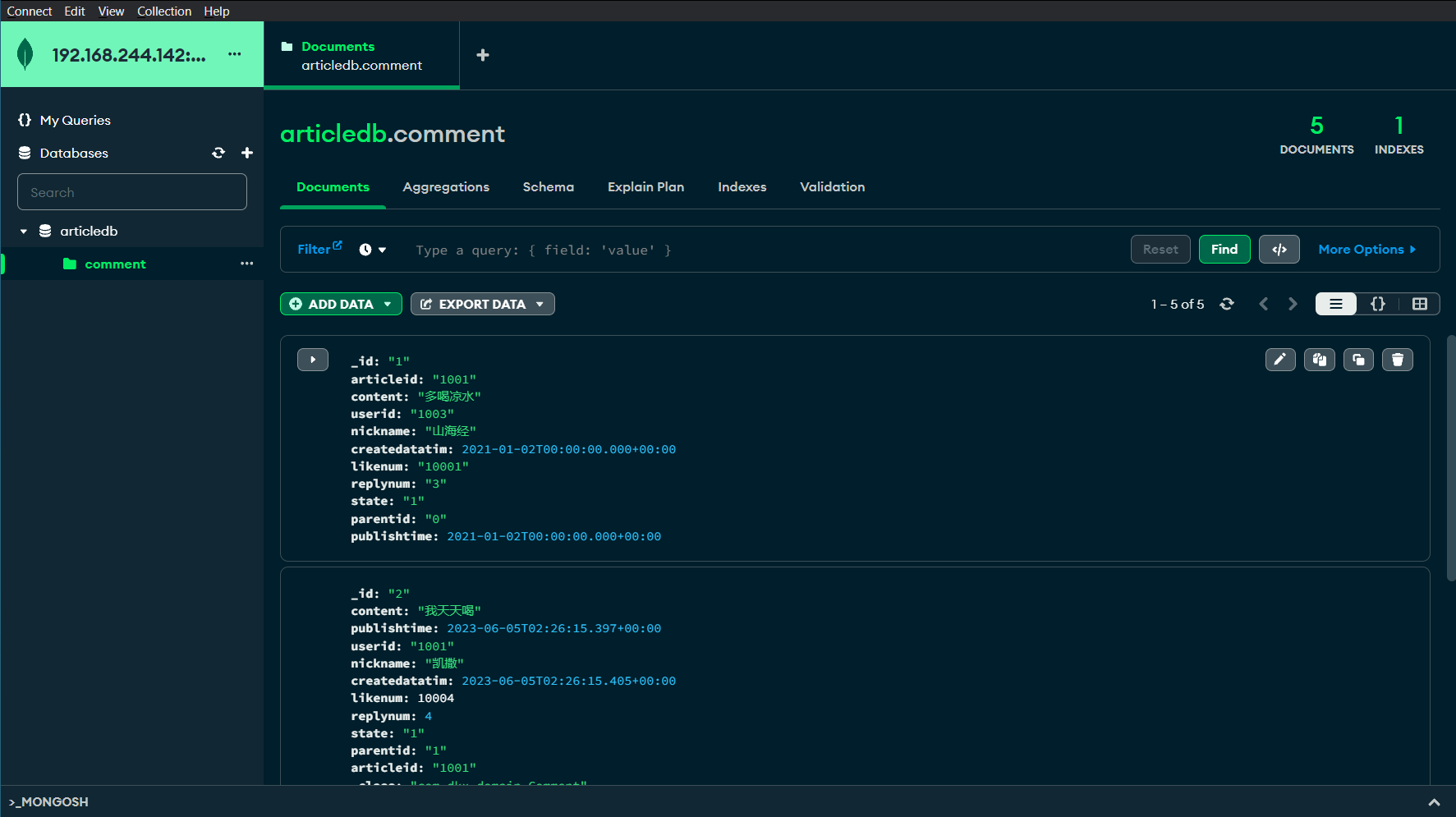Delete document 1 with trash icon

1398,360
